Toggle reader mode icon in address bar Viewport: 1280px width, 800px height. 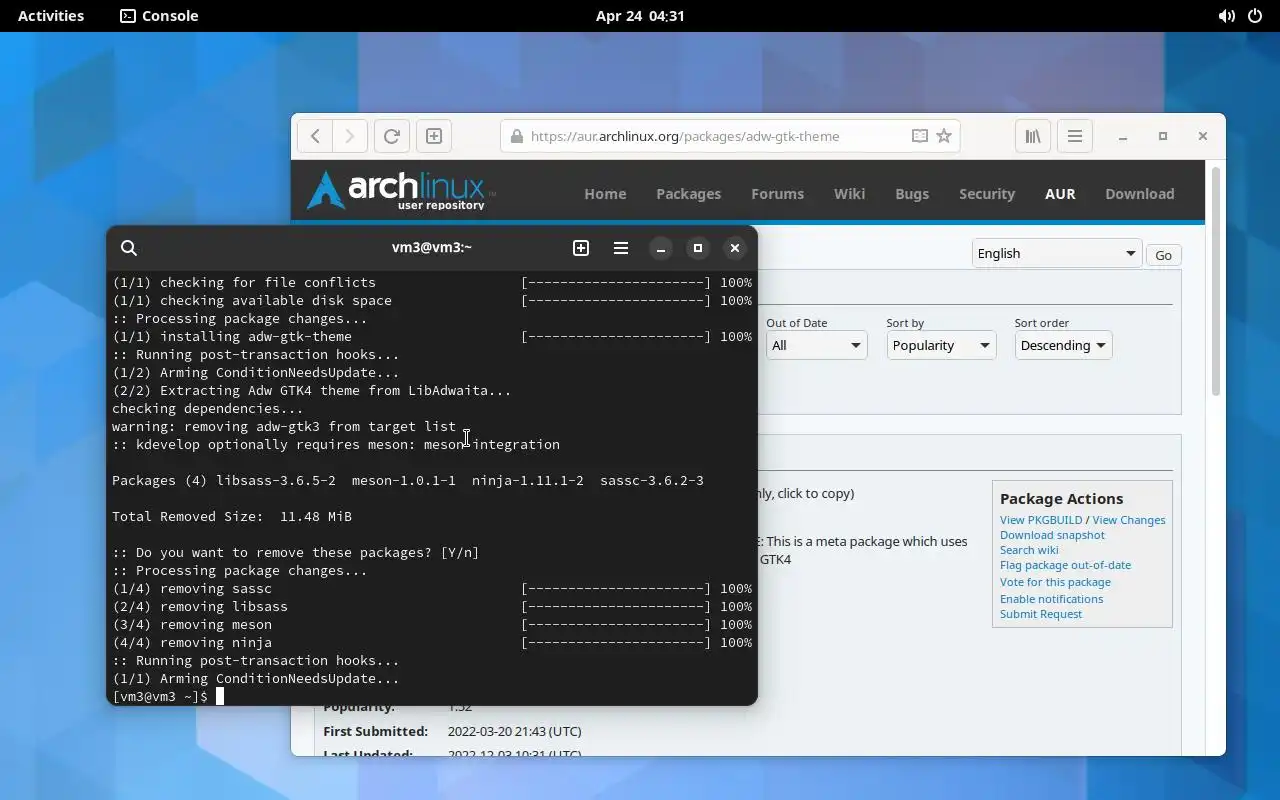(x=919, y=136)
